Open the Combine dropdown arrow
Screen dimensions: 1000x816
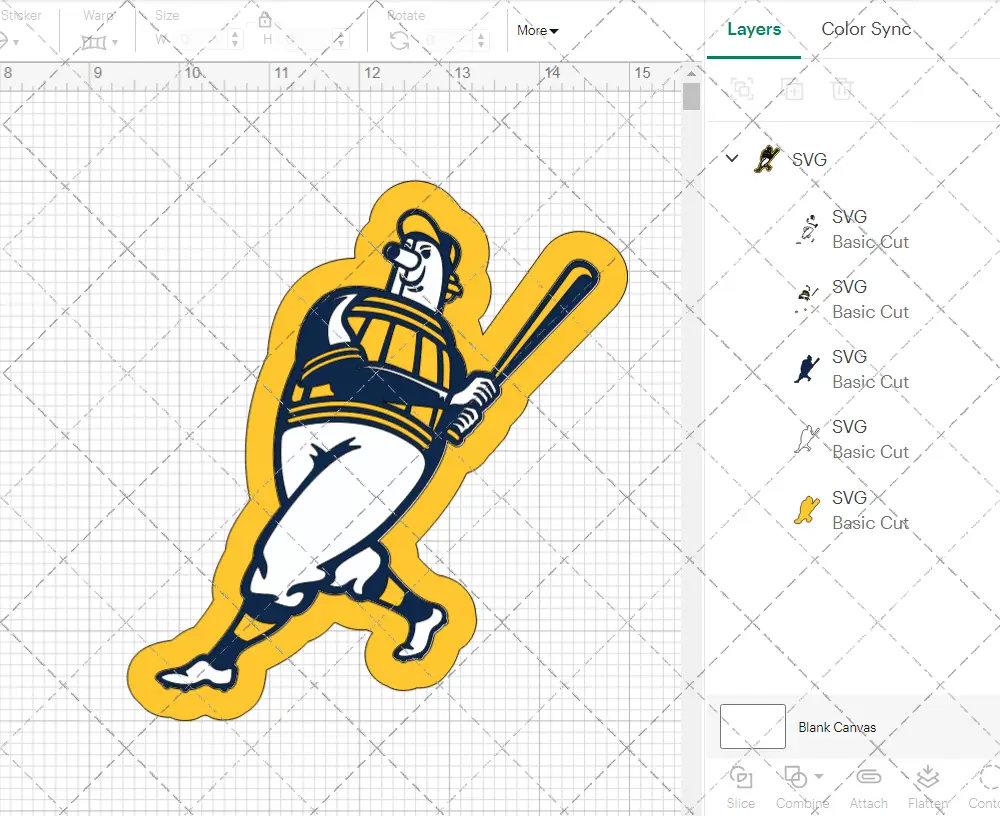(x=819, y=776)
